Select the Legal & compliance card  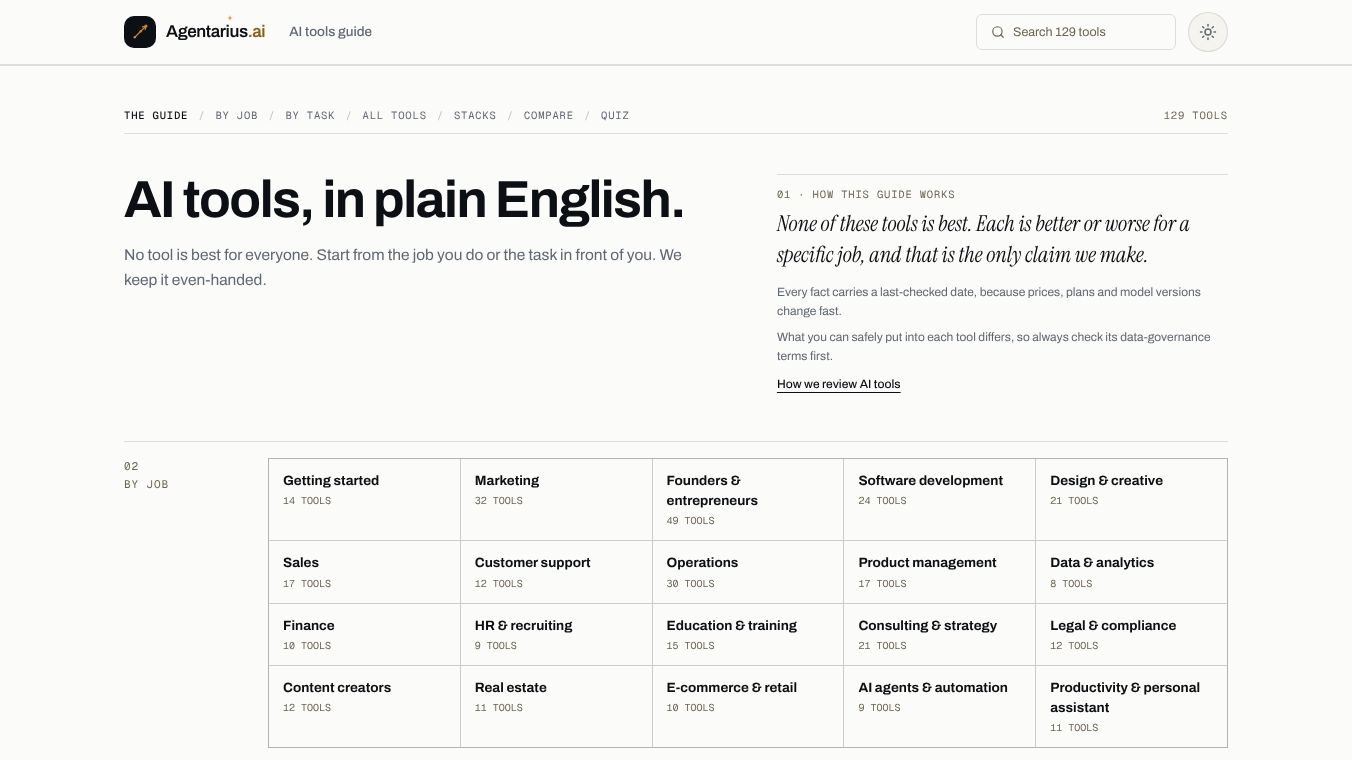pyautogui.click(x=1131, y=634)
